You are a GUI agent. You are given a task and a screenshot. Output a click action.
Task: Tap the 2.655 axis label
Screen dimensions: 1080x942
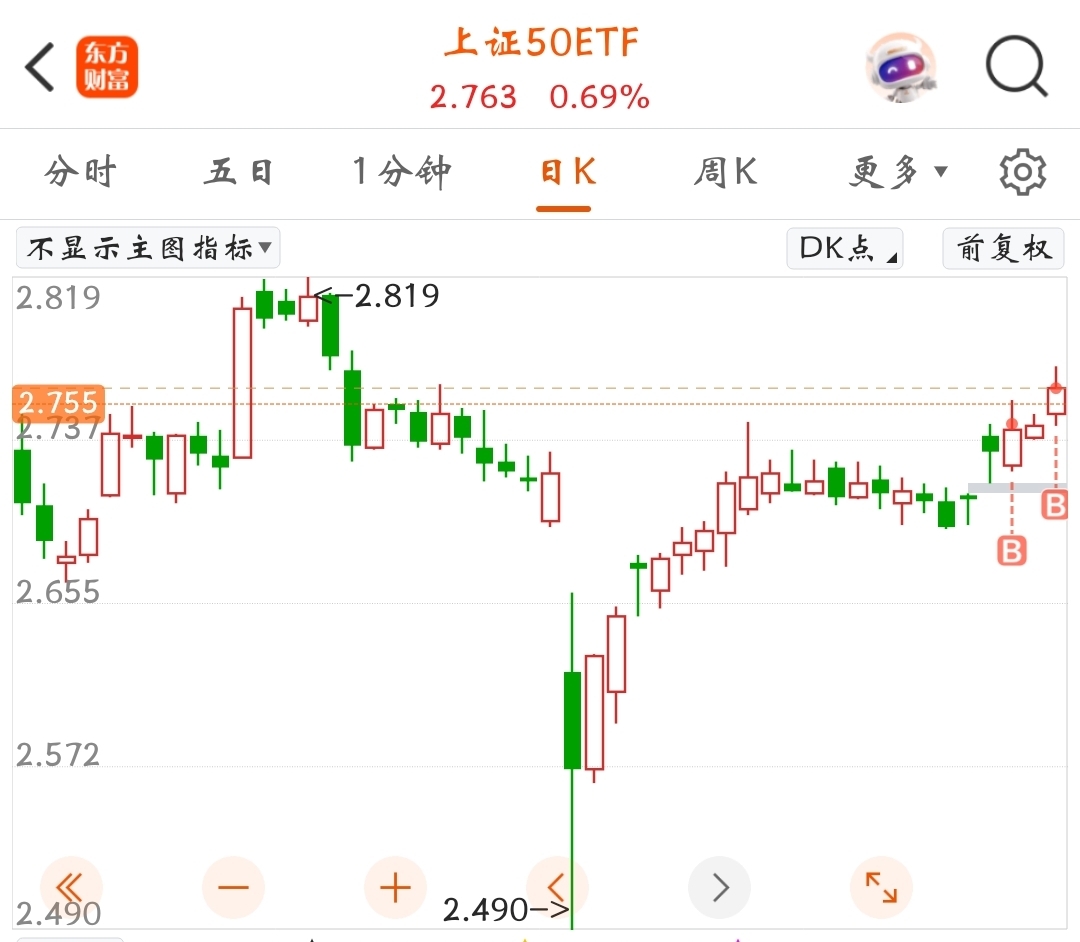pyautogui.click(x=58, y=592)
